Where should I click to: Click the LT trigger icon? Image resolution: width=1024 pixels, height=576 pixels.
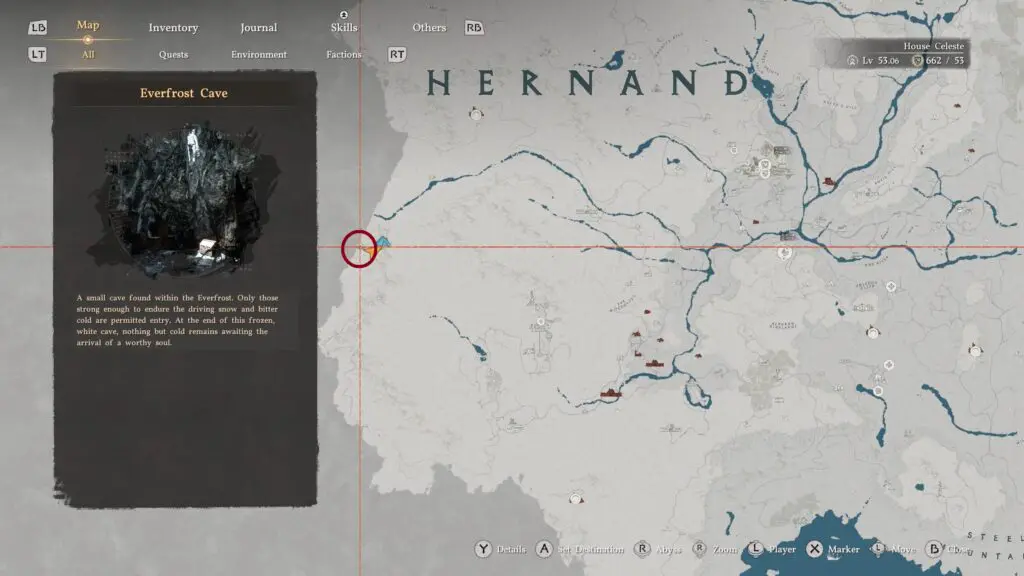point(37,55)
